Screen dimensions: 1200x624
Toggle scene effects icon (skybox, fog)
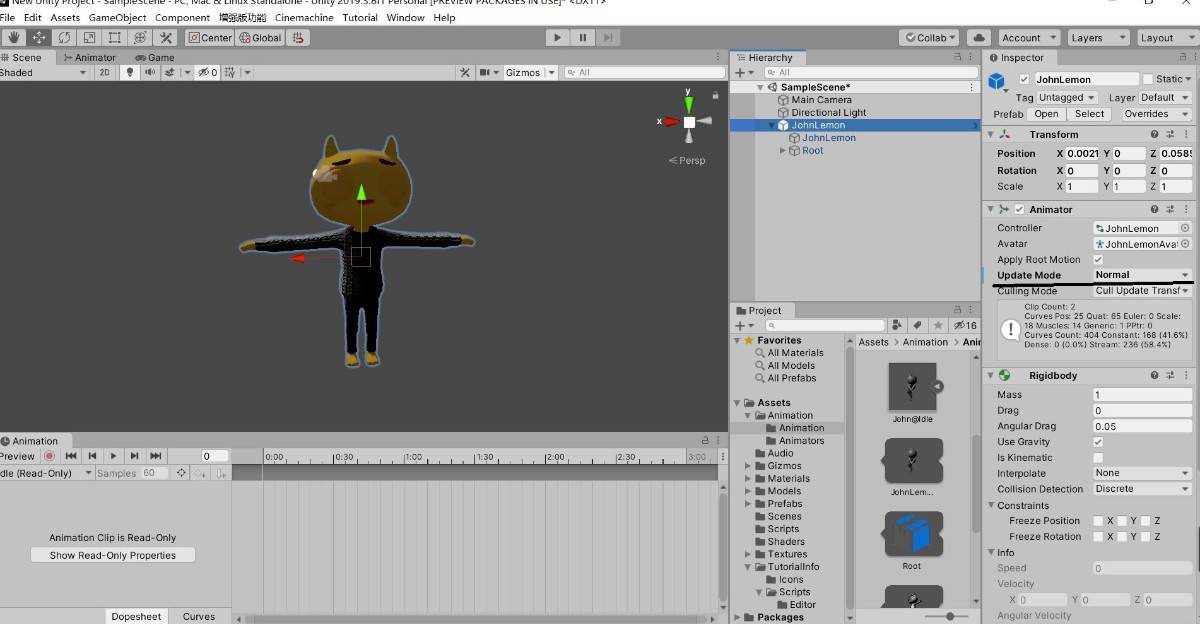point(170,72)
